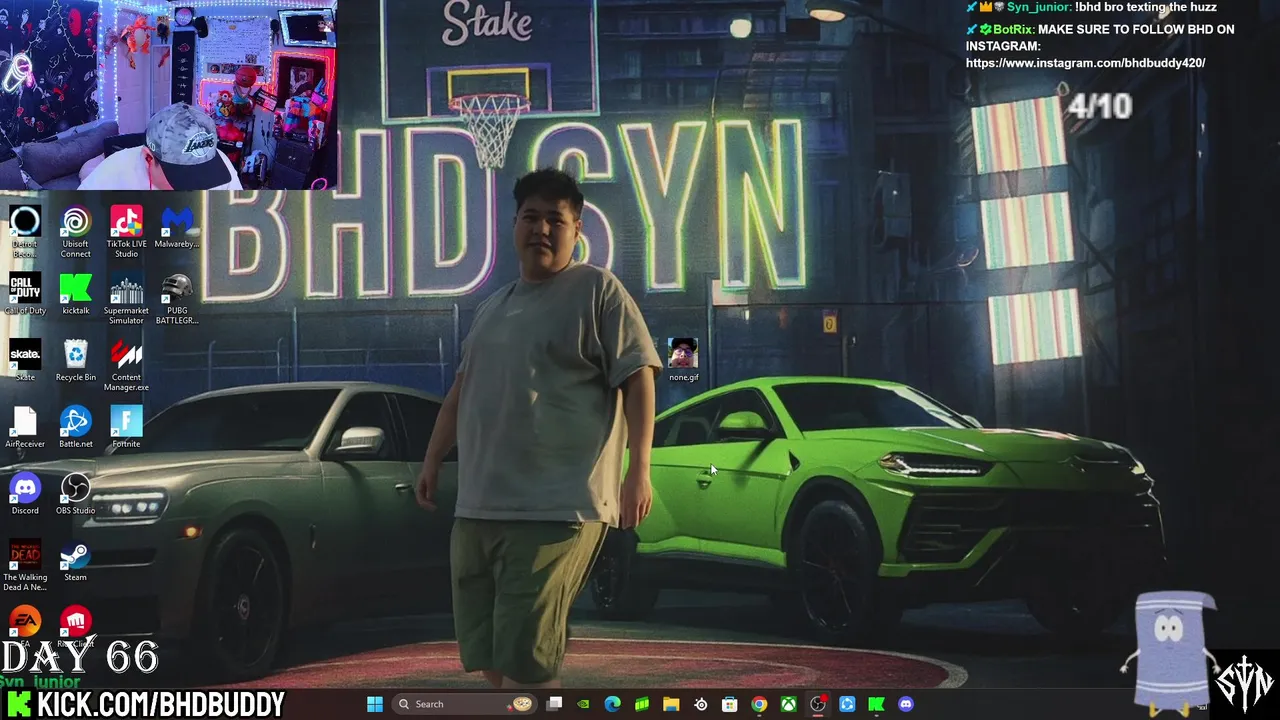1280x720 pixels.
Task: Open the green Xbox Game Bar taskbar icon
Action: [x=642, y=704]
